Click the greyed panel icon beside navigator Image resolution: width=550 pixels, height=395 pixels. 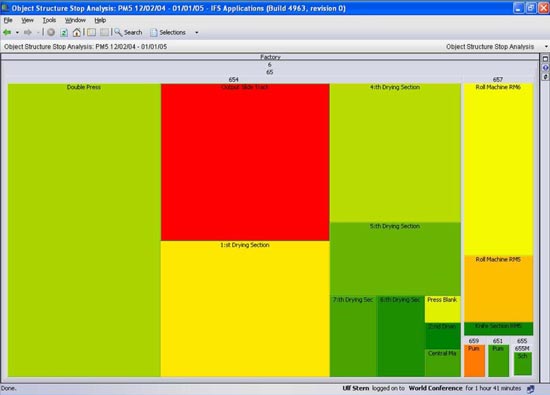click(x=104, y=32)
